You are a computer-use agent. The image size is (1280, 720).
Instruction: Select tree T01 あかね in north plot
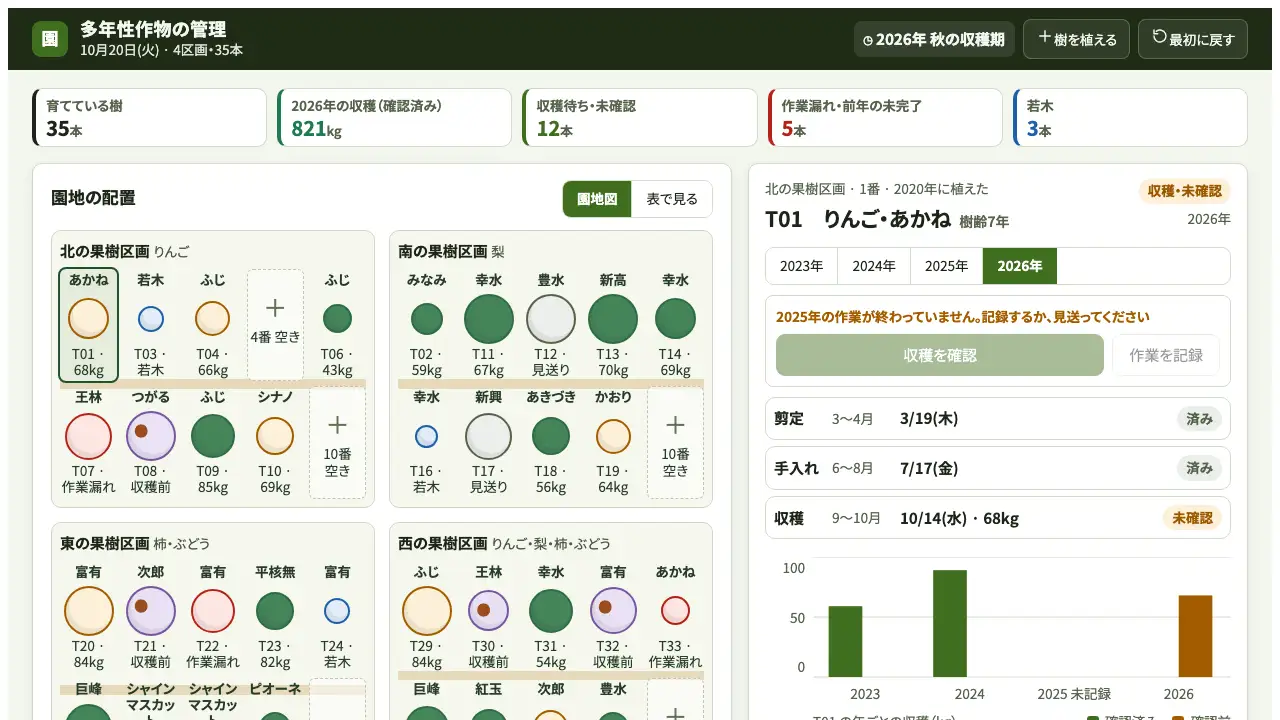pyautogui.click(x=89, y=325)
